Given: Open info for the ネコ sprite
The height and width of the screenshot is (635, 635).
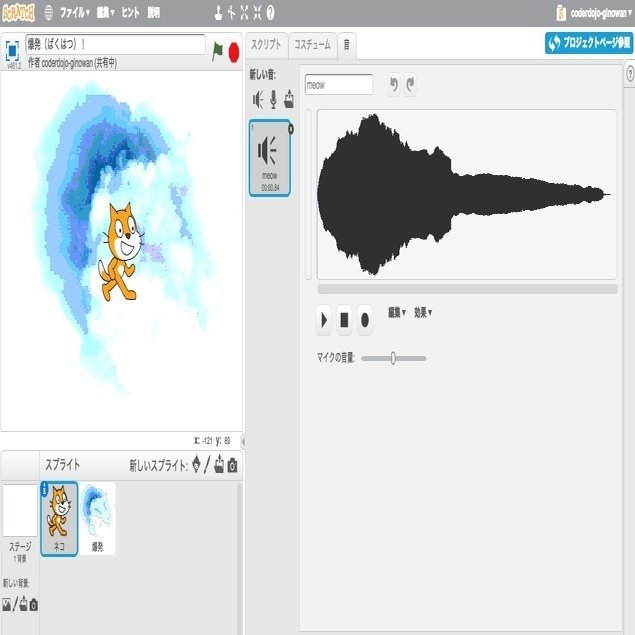Looking at the screenshot, I should point(44,489).
